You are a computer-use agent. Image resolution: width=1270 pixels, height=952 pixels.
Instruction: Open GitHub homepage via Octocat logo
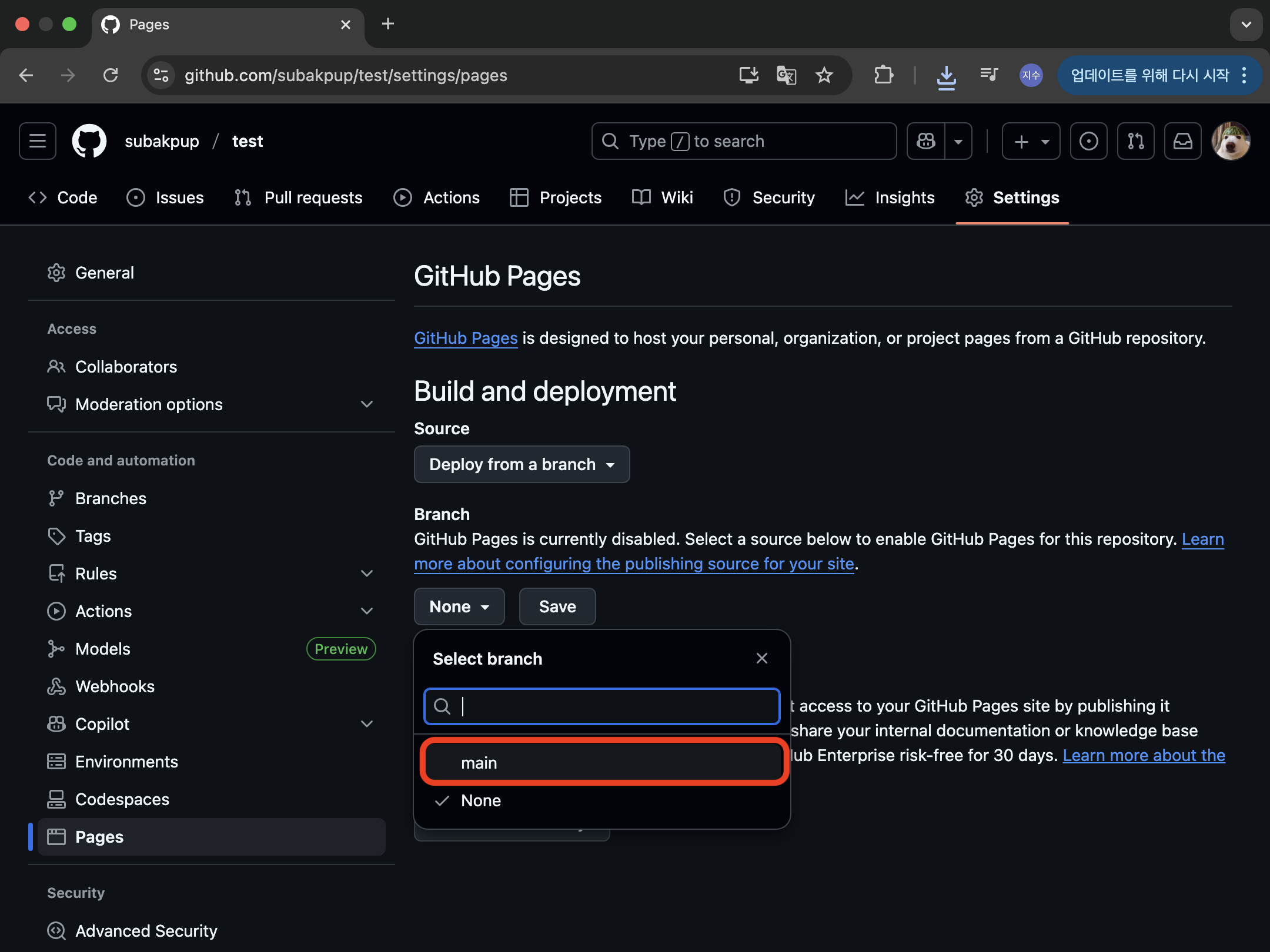89,141
